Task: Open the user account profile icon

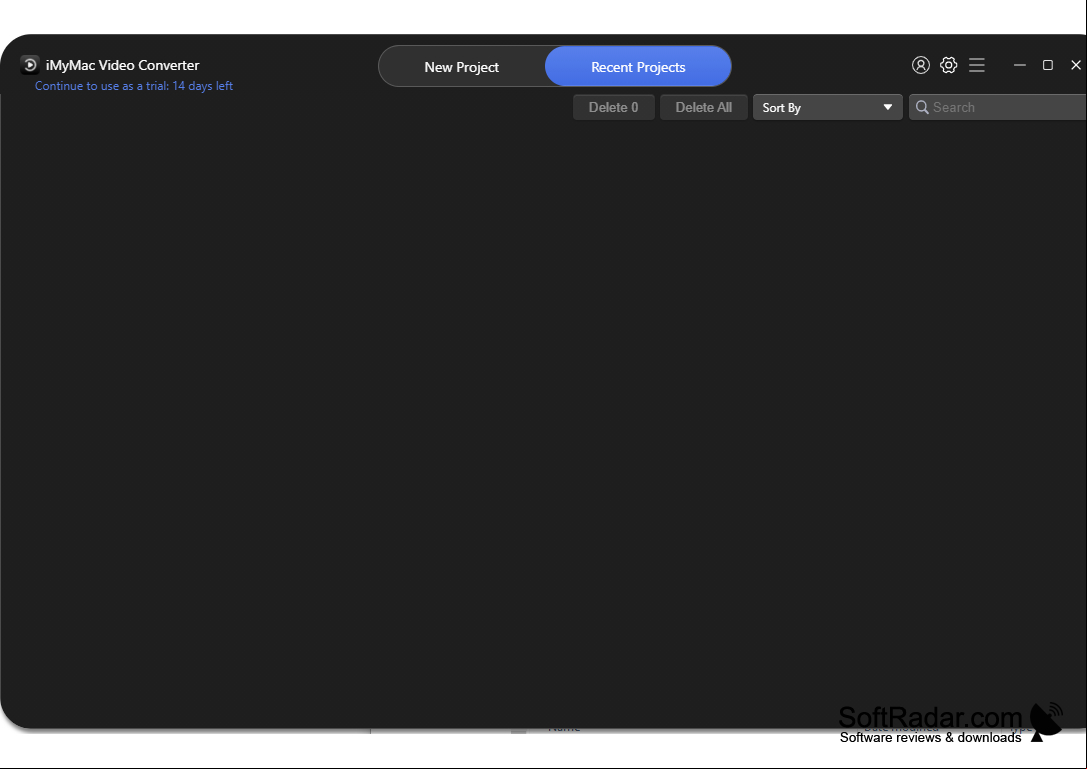Action: coord(920,65)
